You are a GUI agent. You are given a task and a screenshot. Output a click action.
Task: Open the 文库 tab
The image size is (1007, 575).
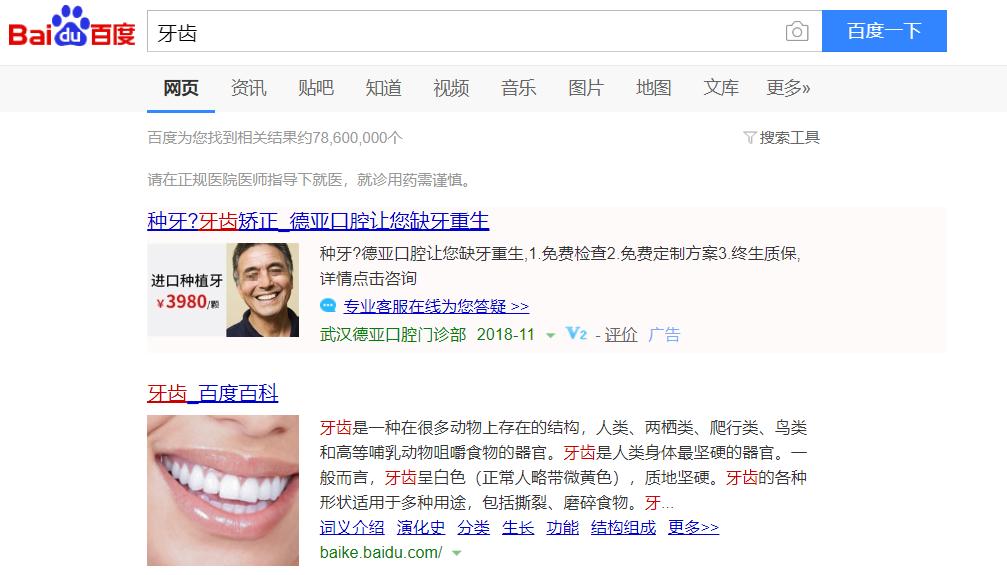pyautogui.click(x=721, y=87)
